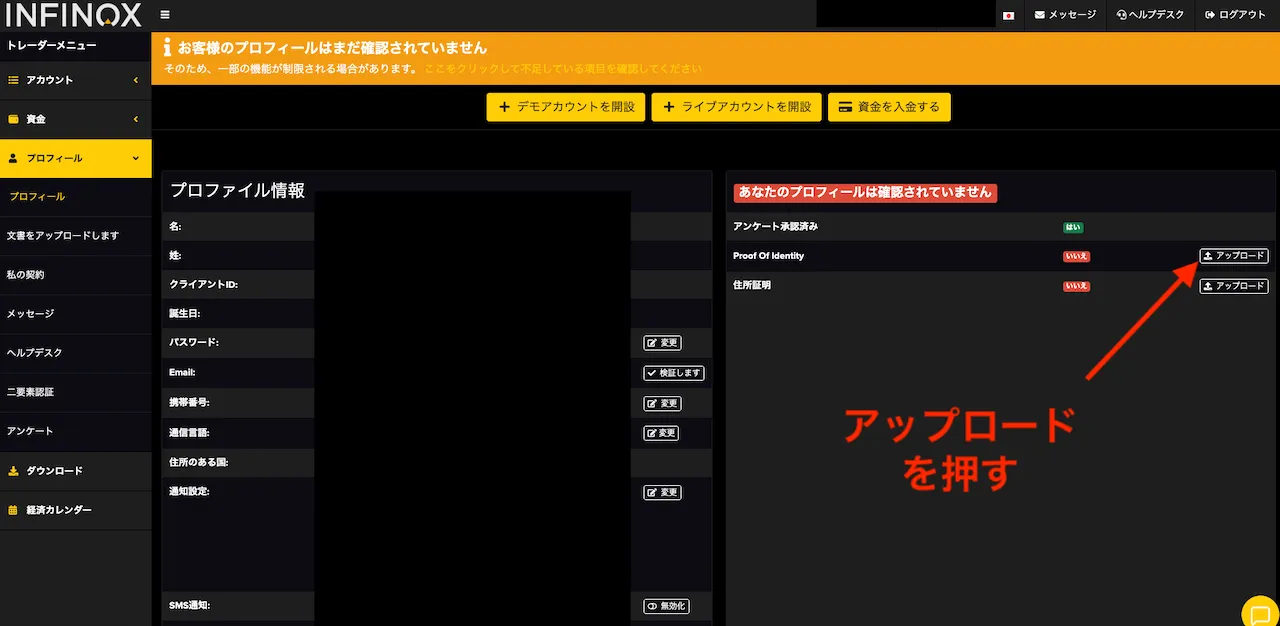Click アップロード for Proof Of Identity
The height and width of the screenshot is (626, 1280).
coord(1234,256)
